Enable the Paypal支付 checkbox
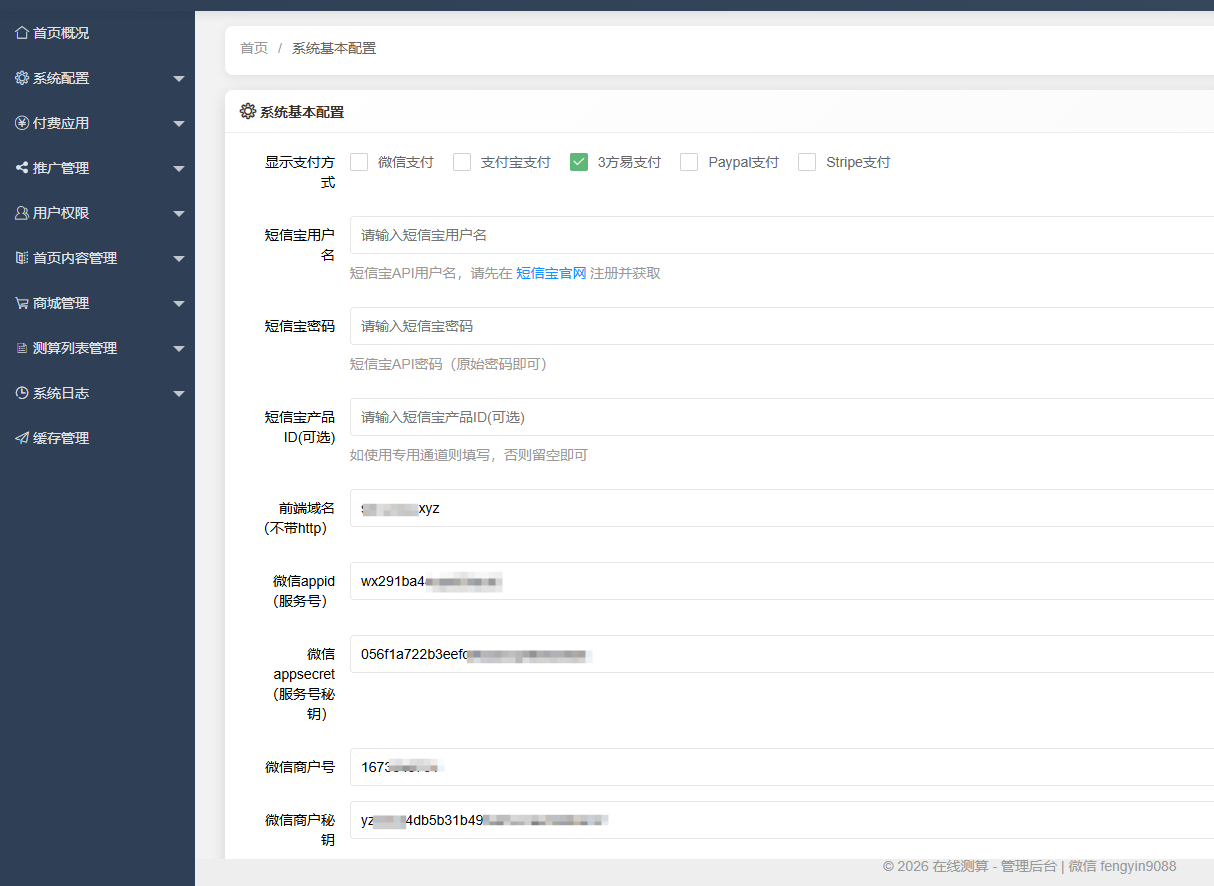Image resolution: width=1214 pixels, height=886 pixels. coord(689,162)
